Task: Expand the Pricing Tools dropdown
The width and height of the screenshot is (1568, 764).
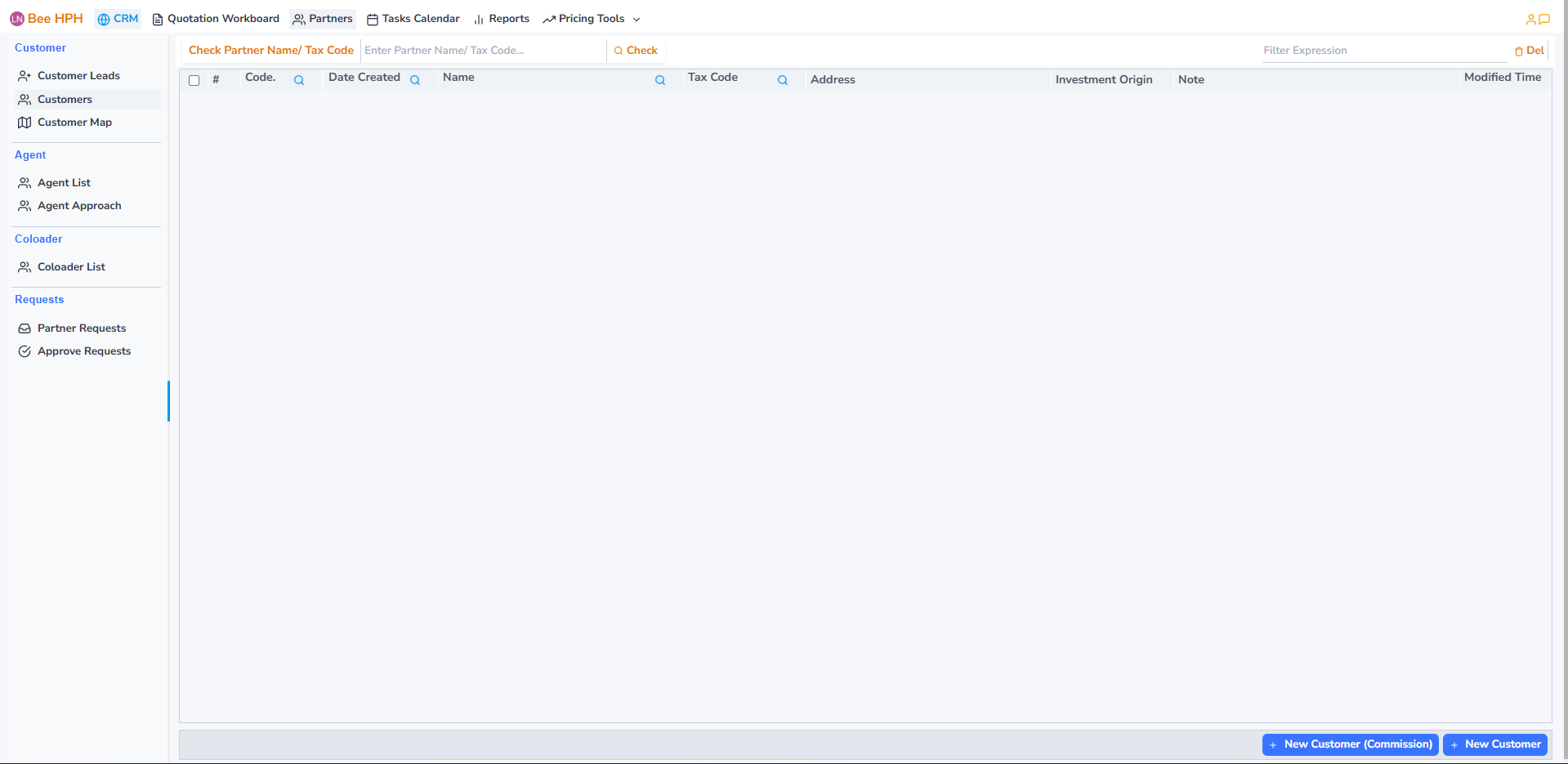Action: (592, 19)
